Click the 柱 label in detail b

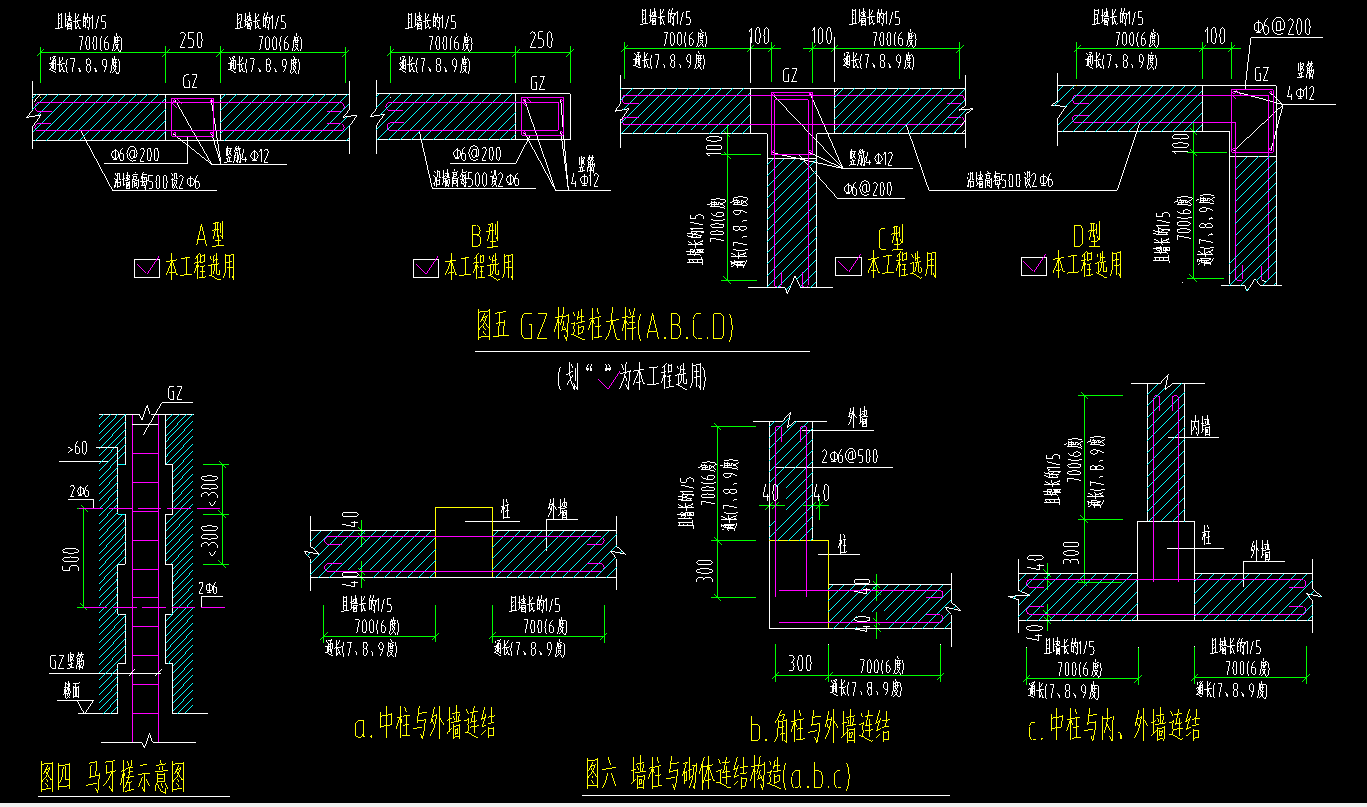(844, 544)
